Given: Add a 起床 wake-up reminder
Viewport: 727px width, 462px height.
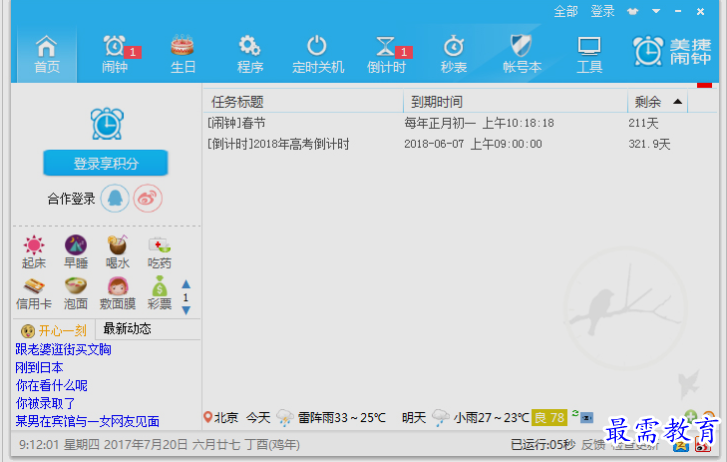Looking at the screenshot, I should [x=34, y=252].
